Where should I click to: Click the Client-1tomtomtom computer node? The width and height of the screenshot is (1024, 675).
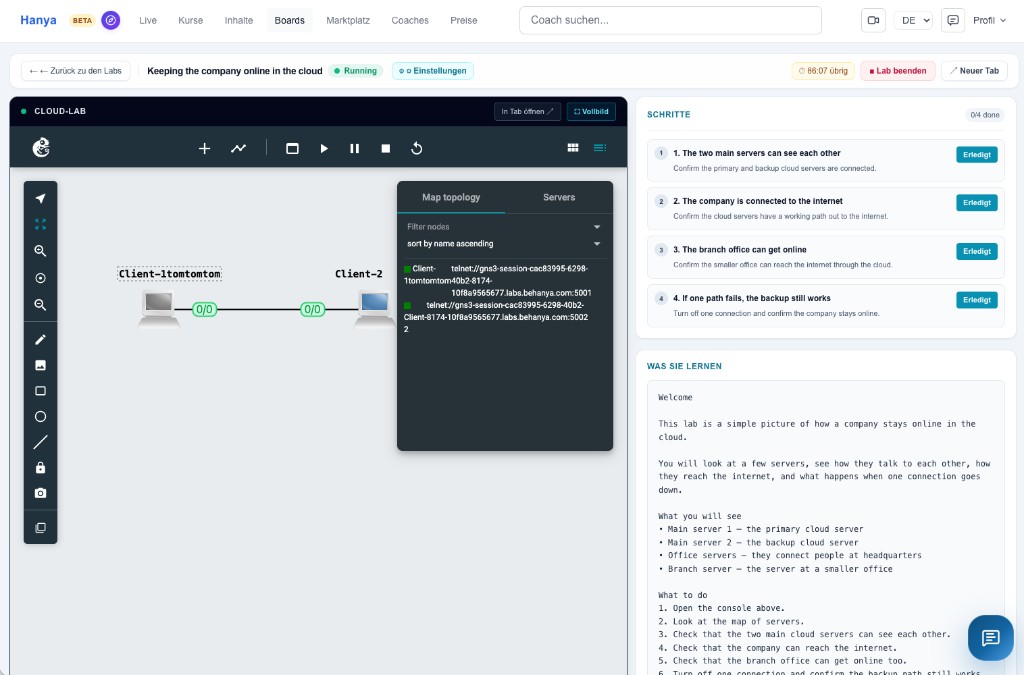point(159,308)
